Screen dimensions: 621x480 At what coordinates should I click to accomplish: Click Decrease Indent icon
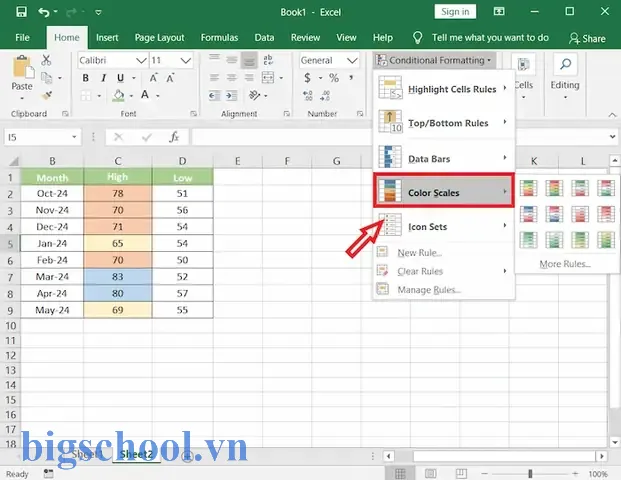214,95
